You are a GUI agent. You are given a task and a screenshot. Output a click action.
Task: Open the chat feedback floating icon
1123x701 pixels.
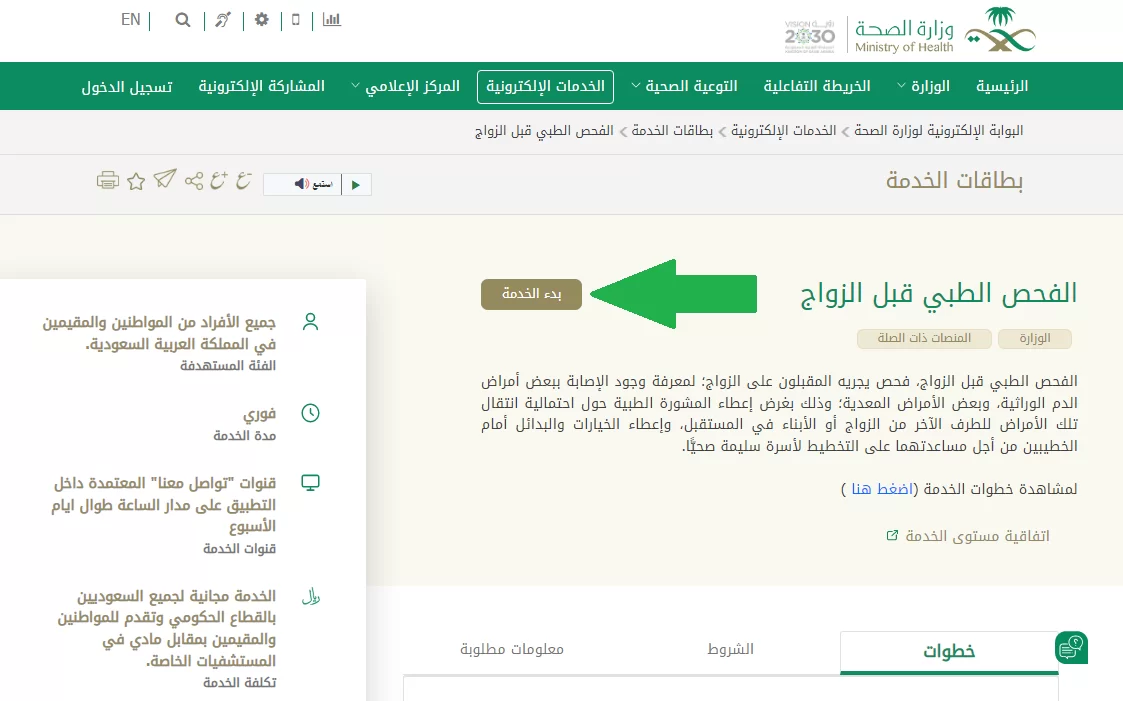click(1071, 648)
